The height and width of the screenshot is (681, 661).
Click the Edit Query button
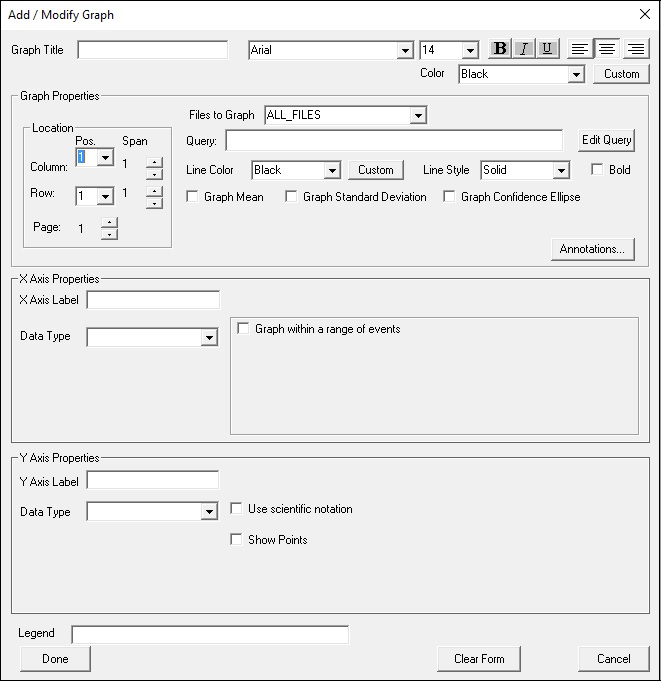pos(606,140)
